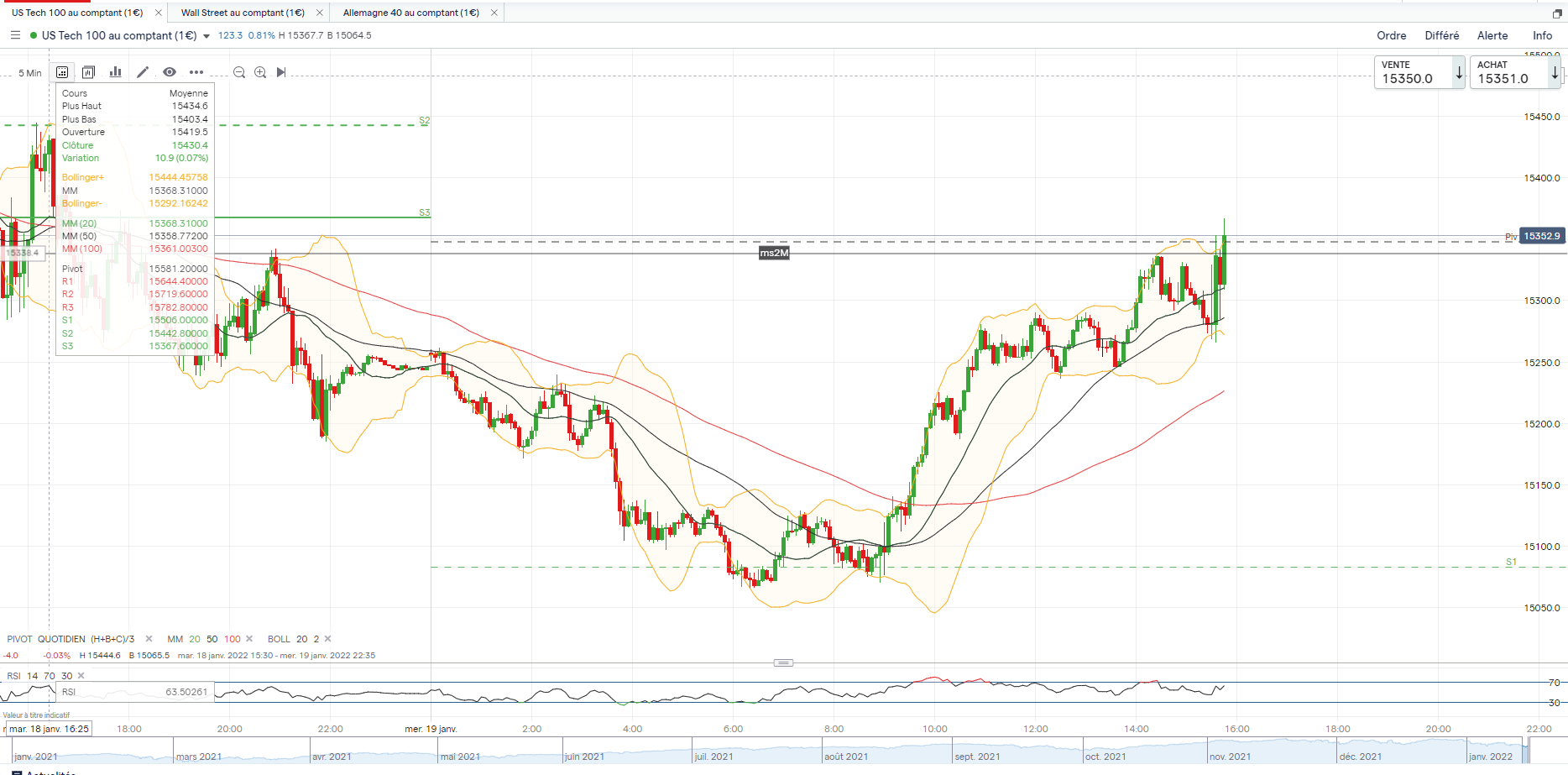Toggle the data window icon in chart toolbar

click(62, 72)
